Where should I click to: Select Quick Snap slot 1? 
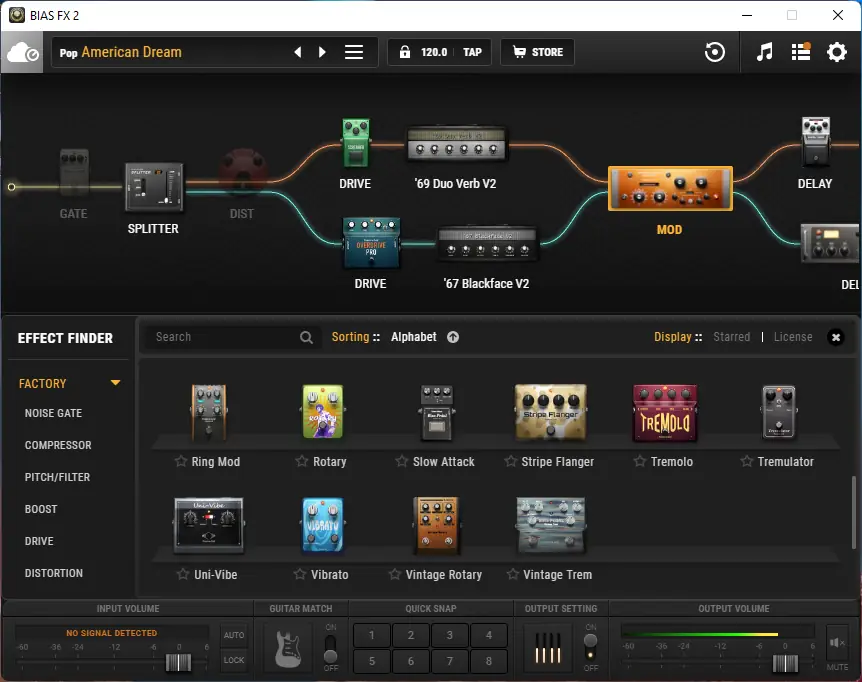[372, 635]
